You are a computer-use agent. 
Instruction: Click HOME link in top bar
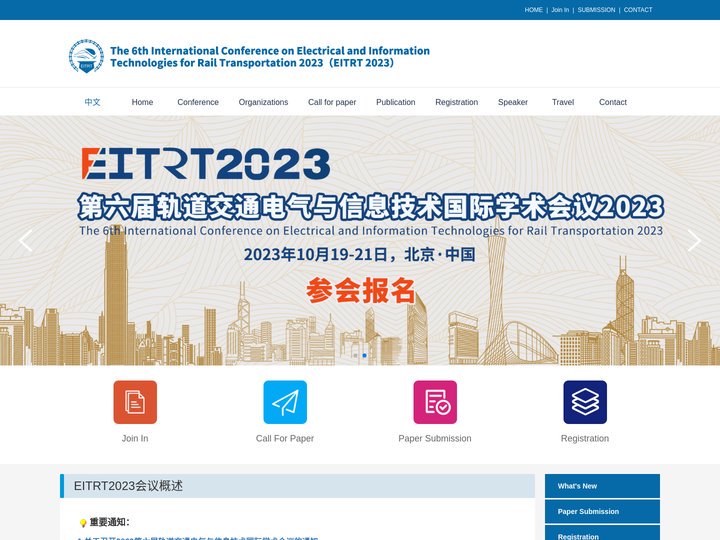[x=534, y=10]
